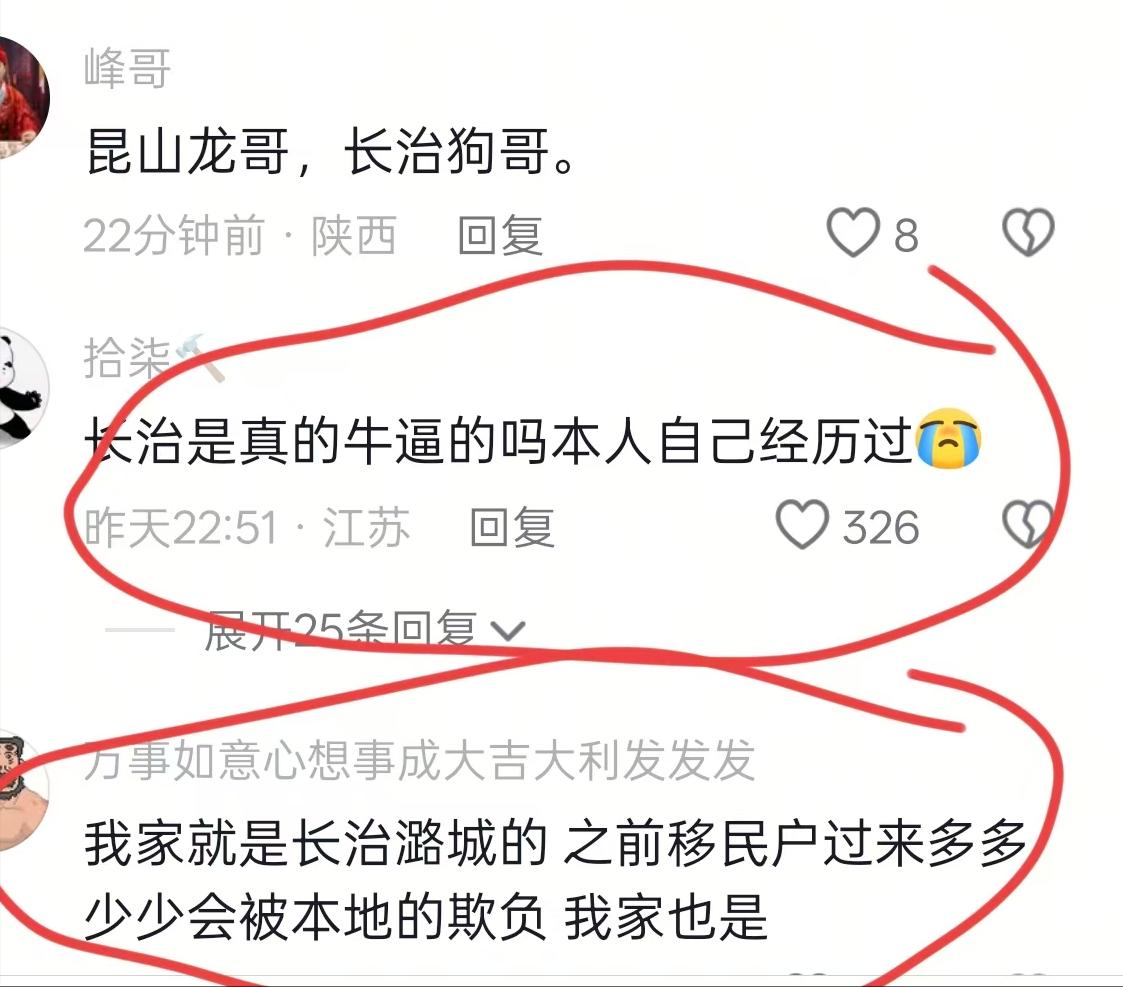Like 峰哥's comment with the heart icon
Viewport: 1123px width, 987px height.
tap(852, 233)
